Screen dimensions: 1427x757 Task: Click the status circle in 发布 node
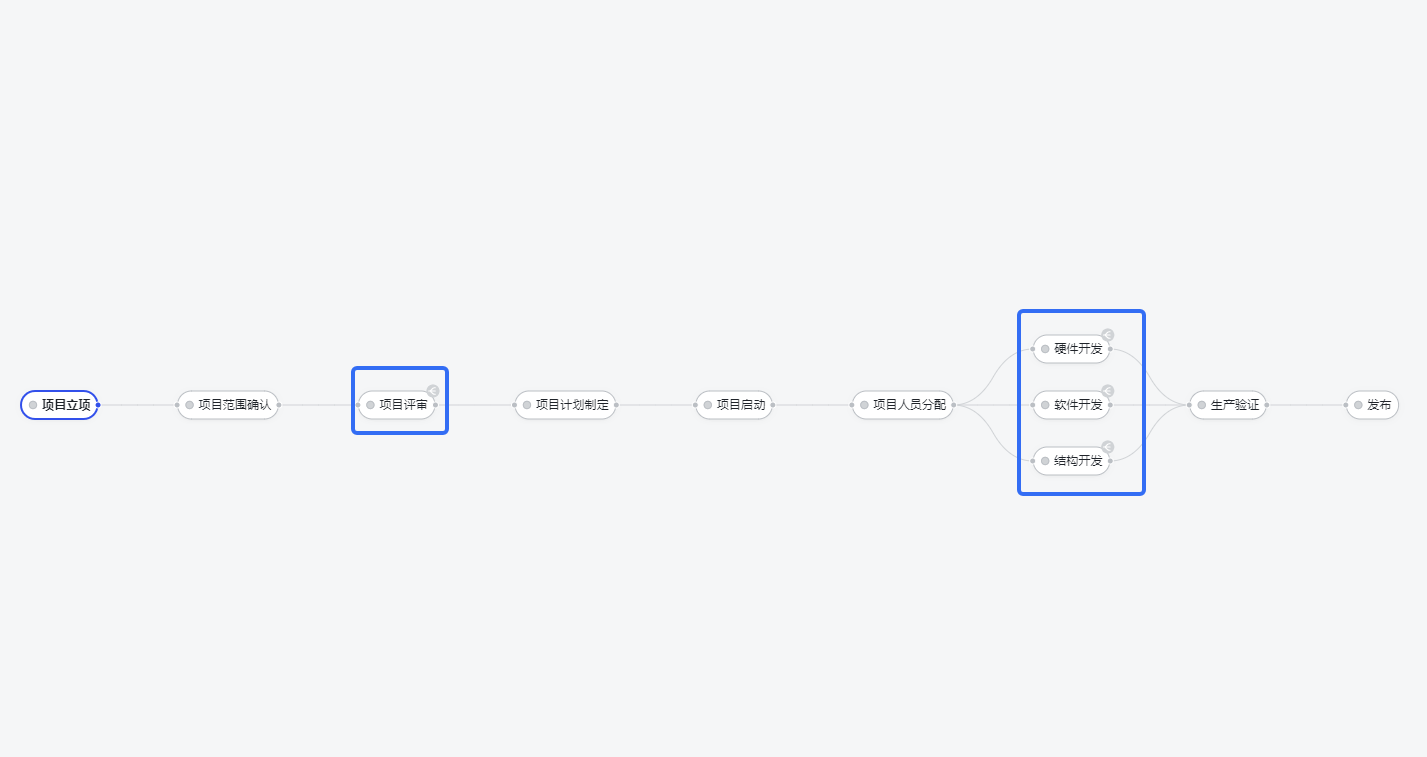[1358, 405]
